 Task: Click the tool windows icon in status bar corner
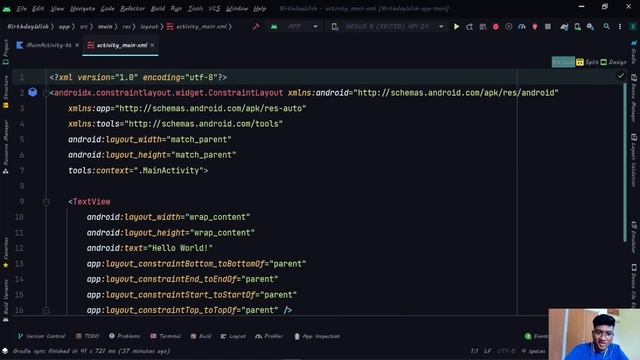5,351
